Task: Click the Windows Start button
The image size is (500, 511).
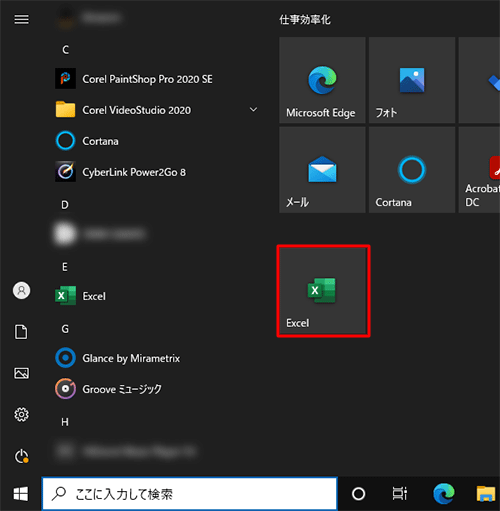Action: click(x=21, y=494)
